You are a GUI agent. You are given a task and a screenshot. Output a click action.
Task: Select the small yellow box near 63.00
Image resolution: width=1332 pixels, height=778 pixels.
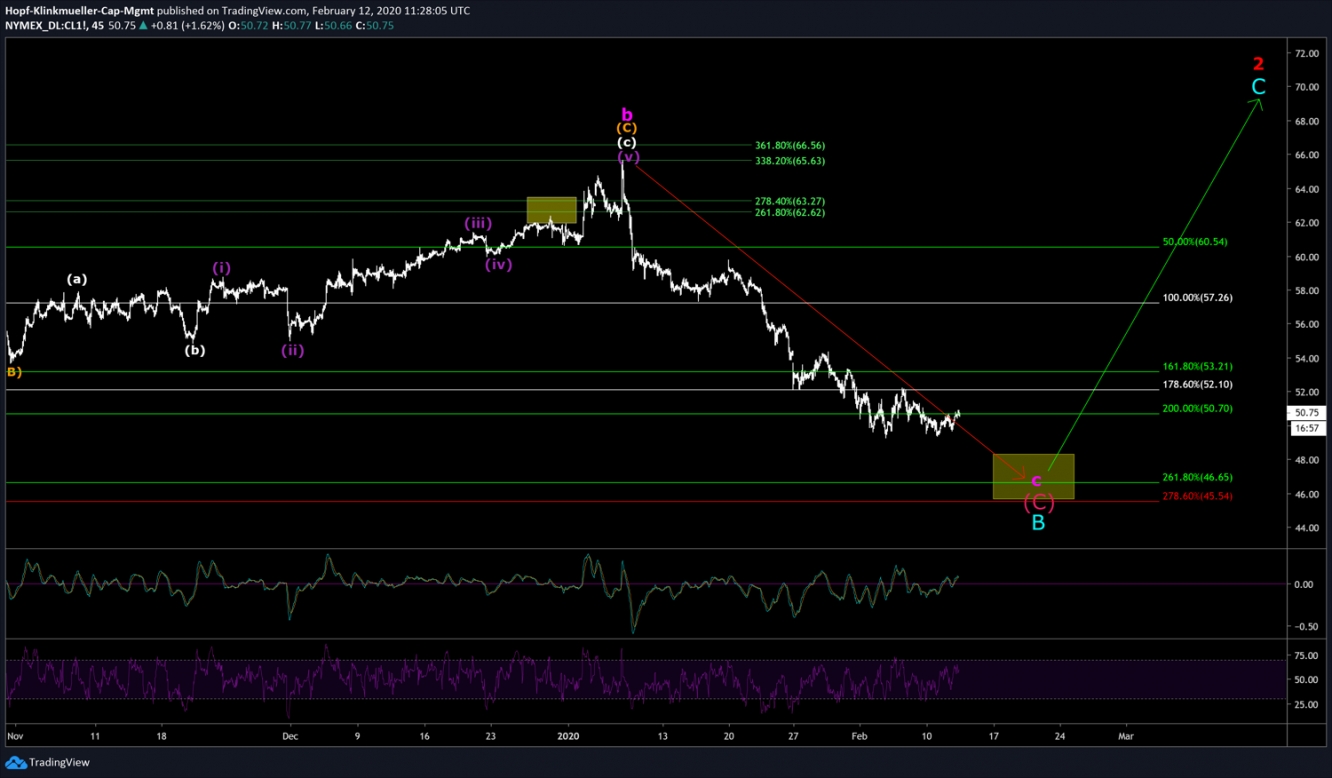pos(552,210)
